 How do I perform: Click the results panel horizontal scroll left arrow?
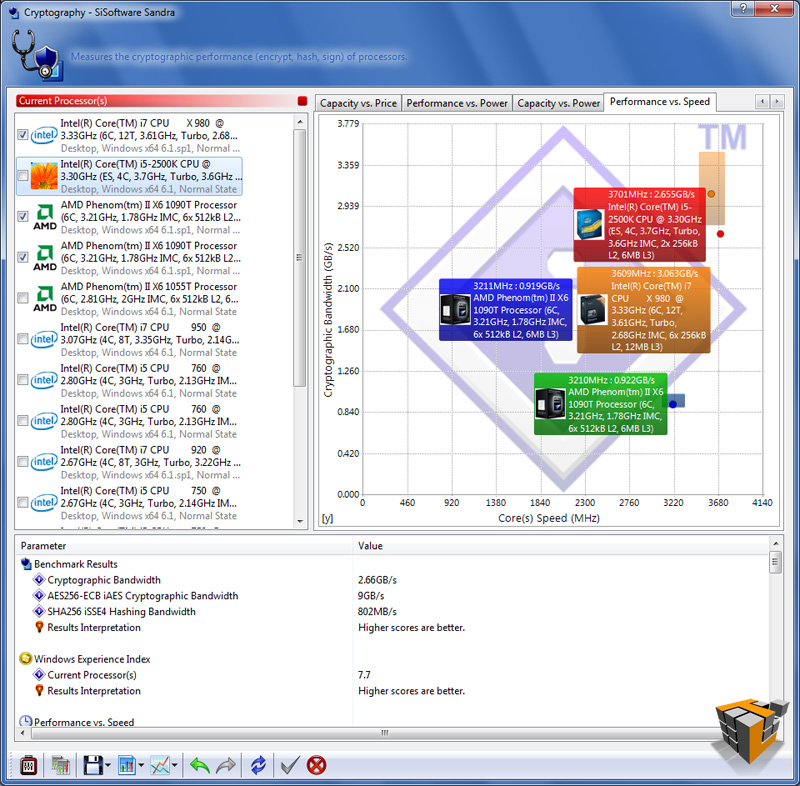(x=22, y=733)
